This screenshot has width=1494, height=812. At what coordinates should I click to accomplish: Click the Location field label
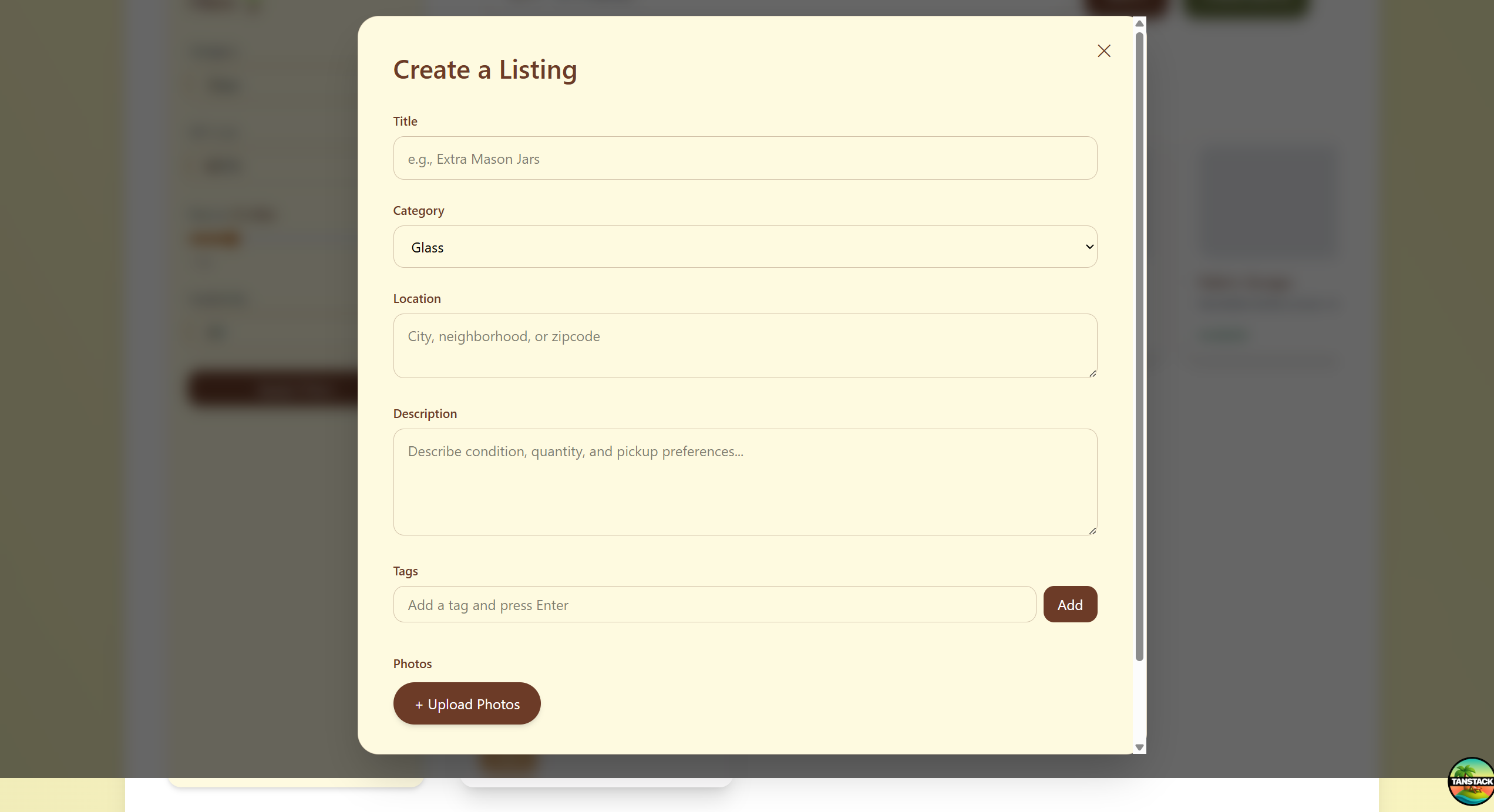pos(416,299)
